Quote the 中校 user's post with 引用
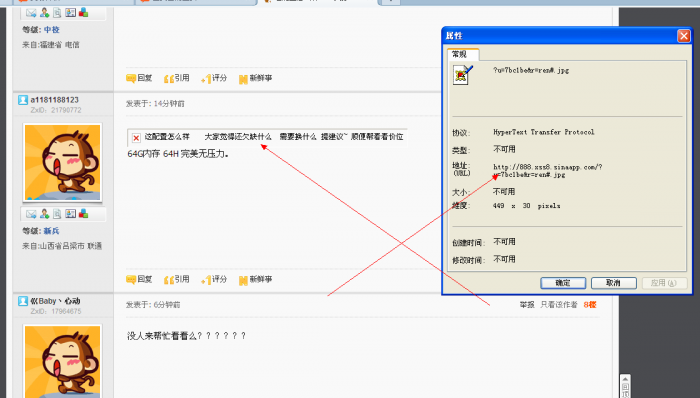 177,79
